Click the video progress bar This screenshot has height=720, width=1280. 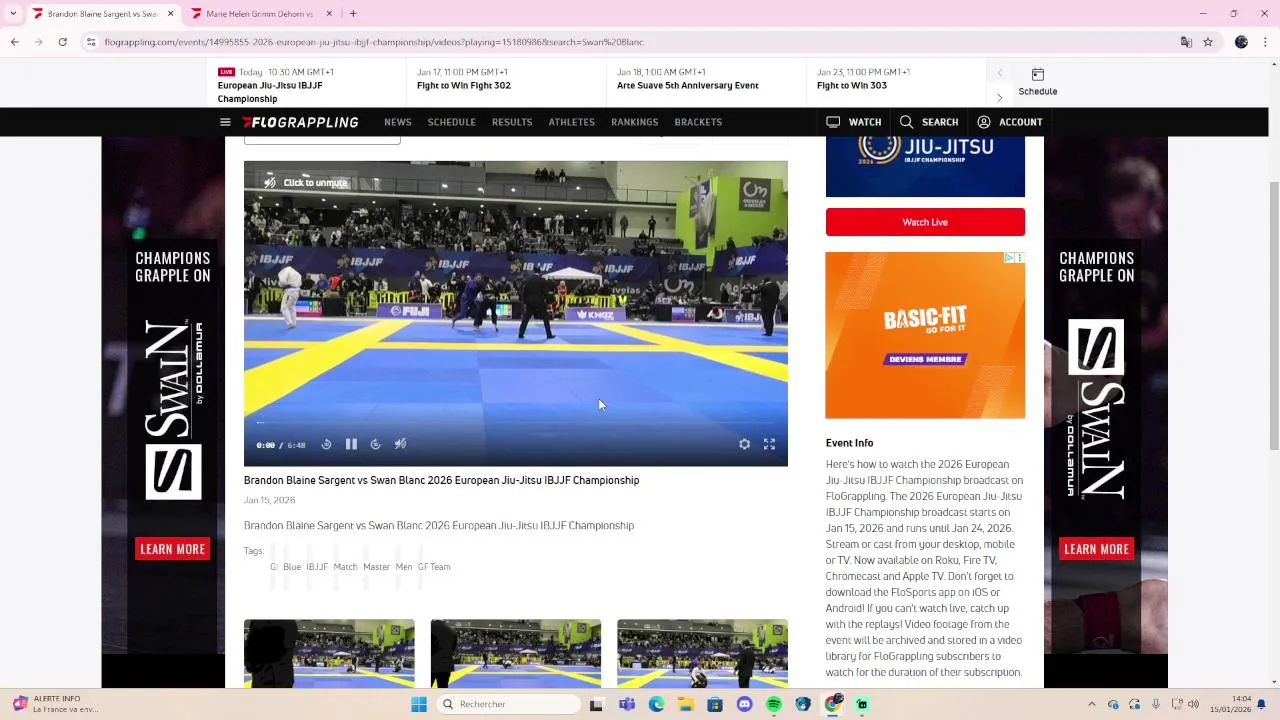[515, 424]
